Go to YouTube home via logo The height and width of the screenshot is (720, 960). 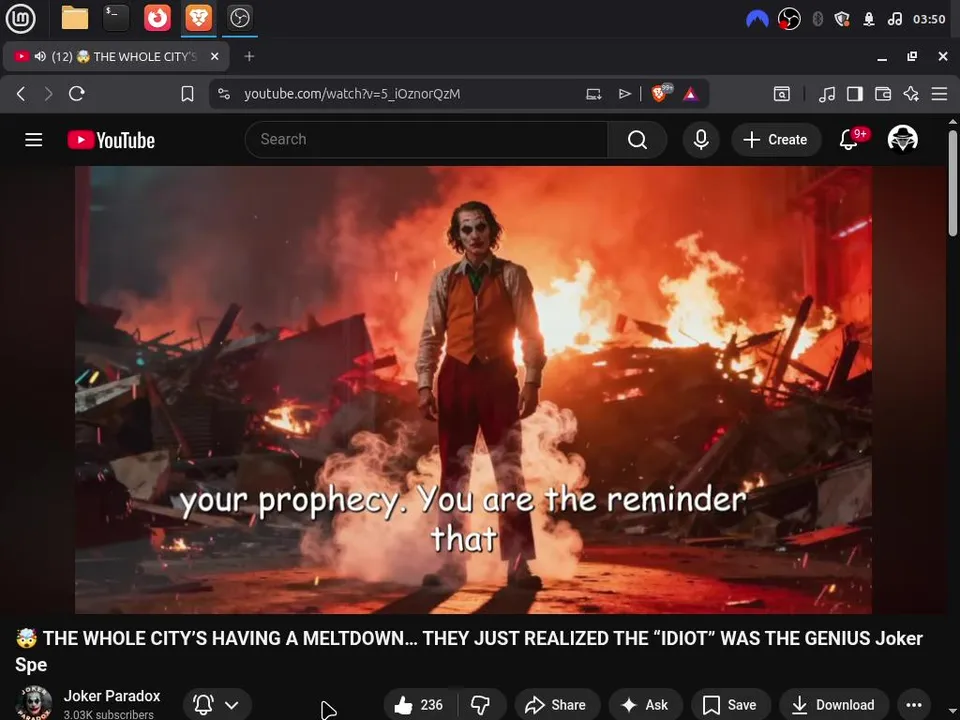111,140
